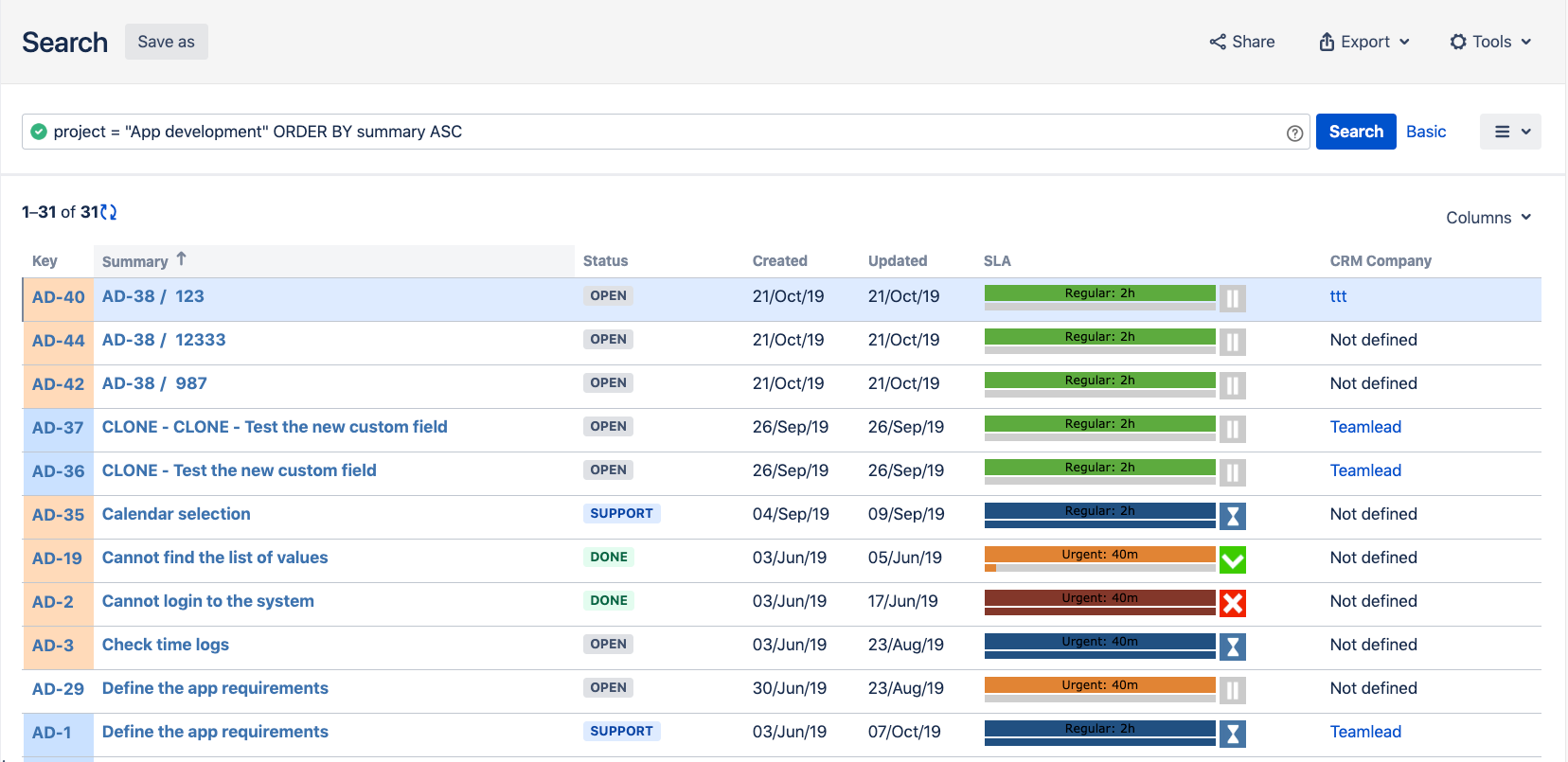Click the syntax help question mark icon
The height and width of the screenshot is (762, 1568).
1294,133
